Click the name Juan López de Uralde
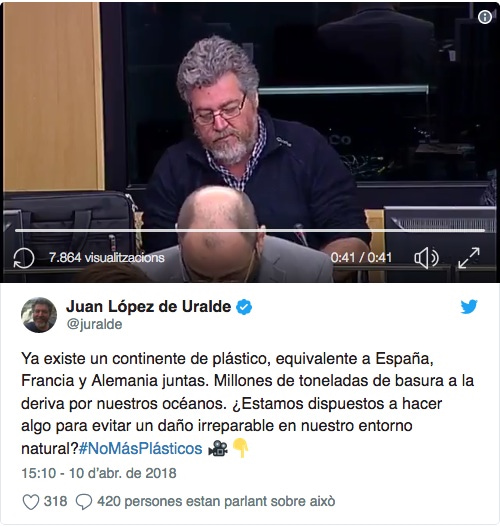This screenshot has height=527, width=500. 148,307
